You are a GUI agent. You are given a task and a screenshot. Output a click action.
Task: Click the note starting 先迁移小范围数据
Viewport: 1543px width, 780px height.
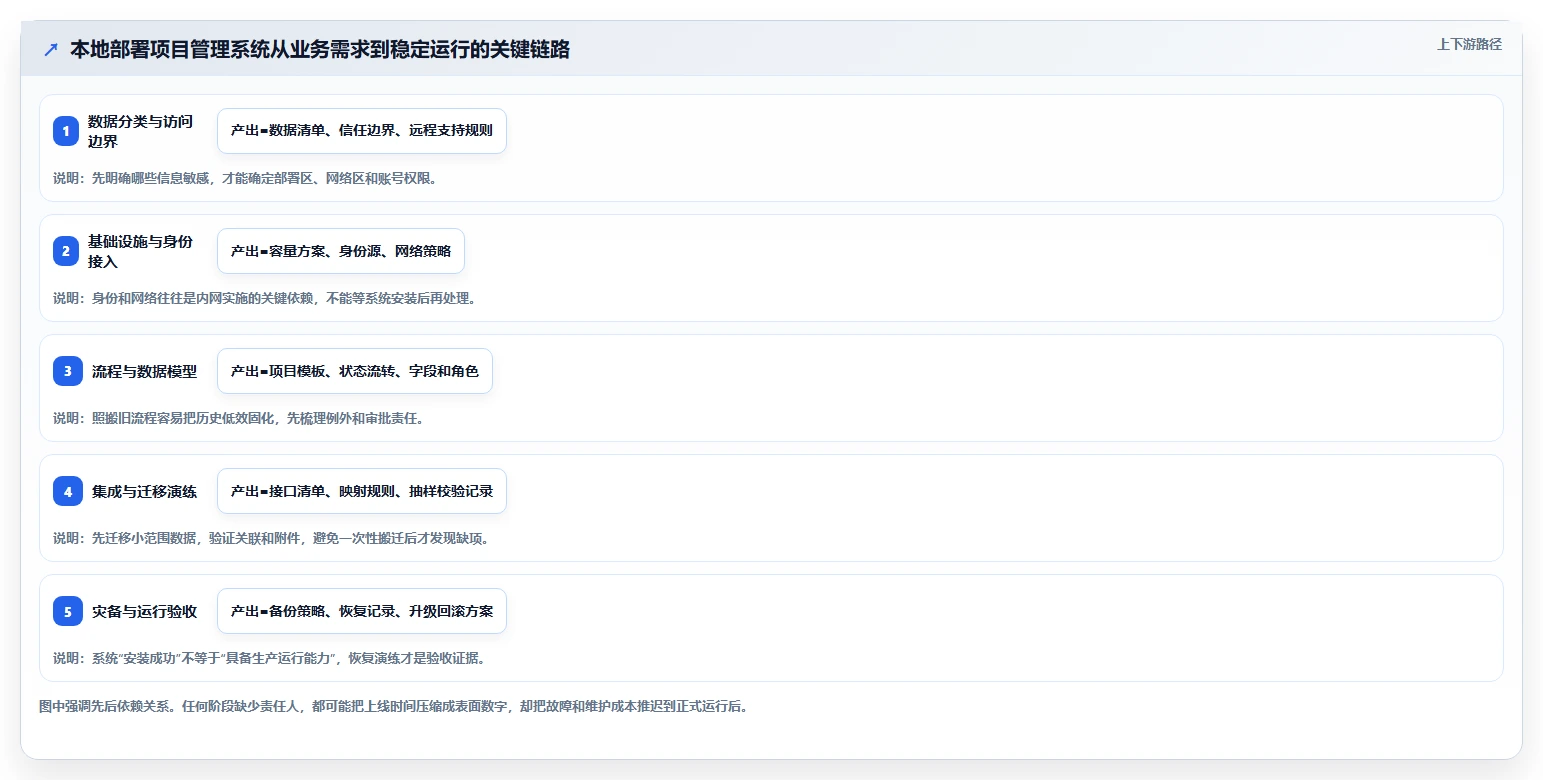click(x=271, y=538)
